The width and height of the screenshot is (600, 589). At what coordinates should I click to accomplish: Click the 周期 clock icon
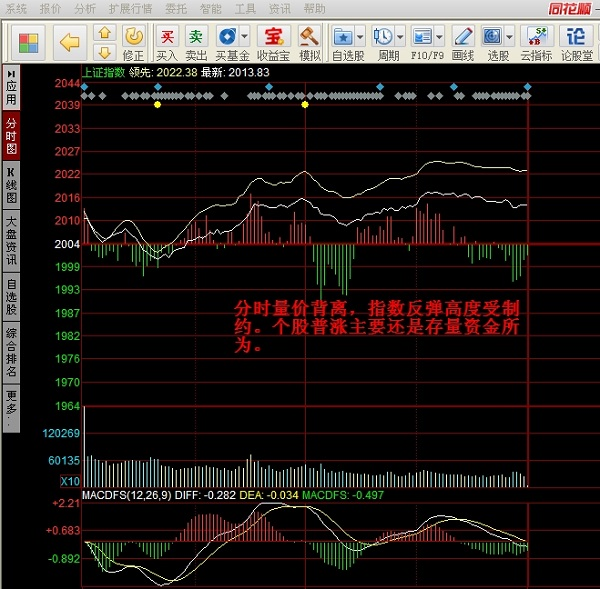(x=383, y=37)
